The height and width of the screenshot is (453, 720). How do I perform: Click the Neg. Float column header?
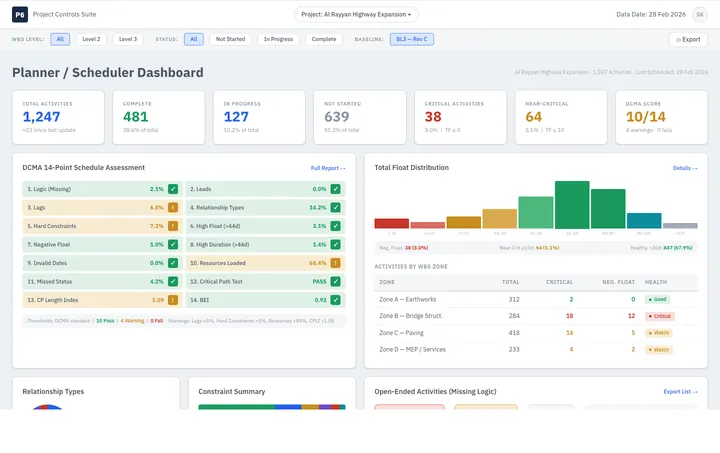pyautogui.click(x=619, y=282)
